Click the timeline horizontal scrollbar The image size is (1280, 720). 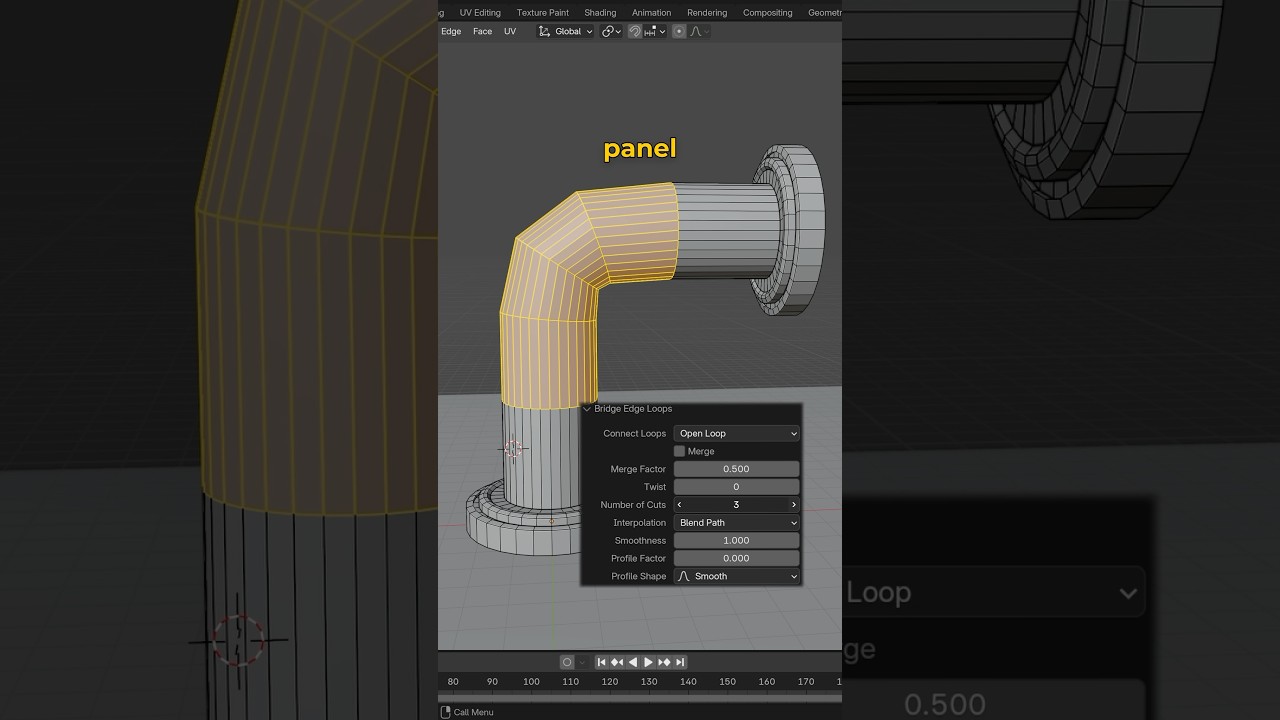(x=640, y=697)
